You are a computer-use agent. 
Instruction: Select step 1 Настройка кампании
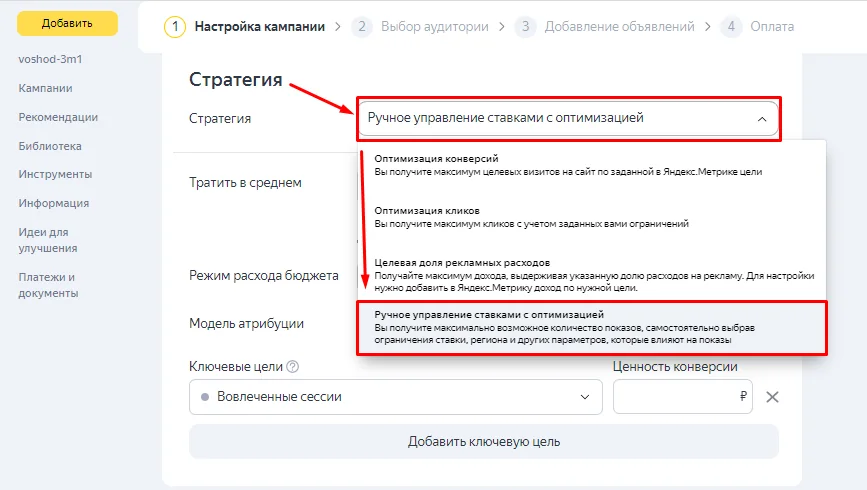coord(245,27)
